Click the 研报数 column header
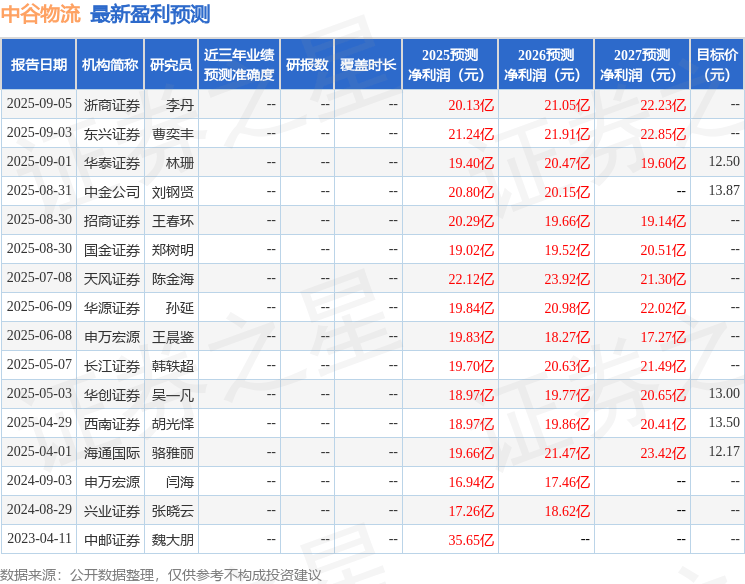This screenshot has width=745, height=584. (x=307, y=65)
